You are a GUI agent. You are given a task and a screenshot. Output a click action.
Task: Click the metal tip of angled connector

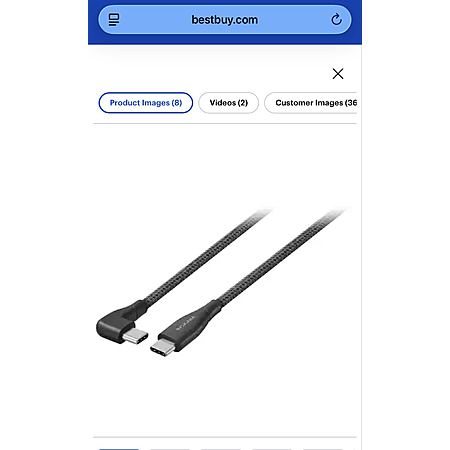[136, 336]
